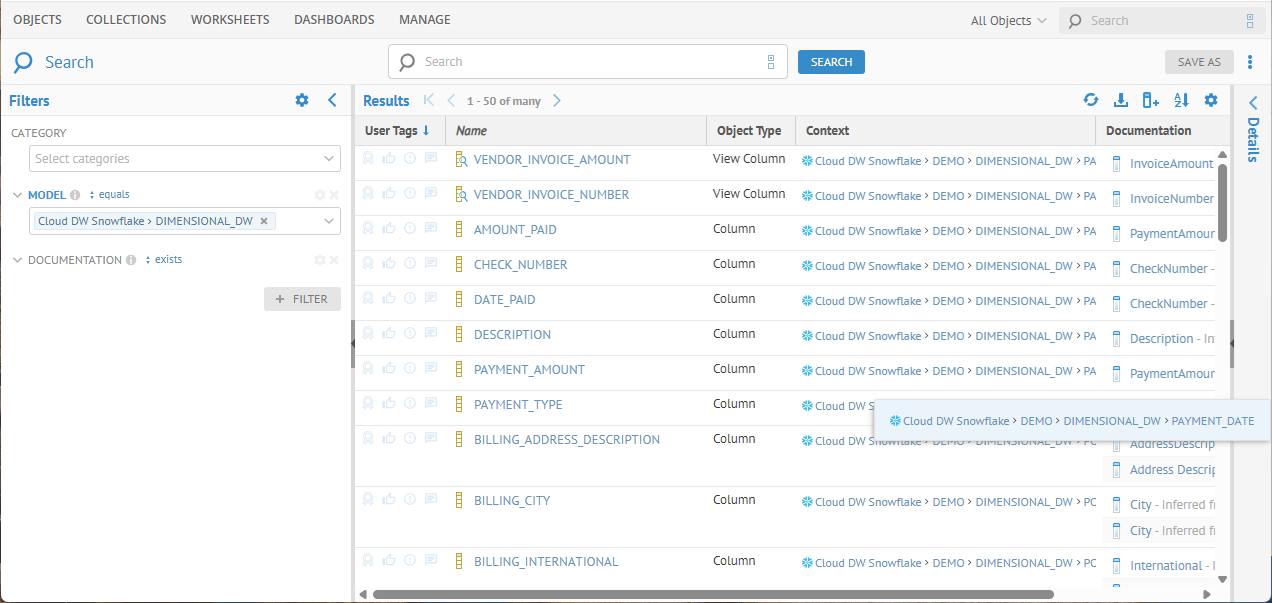Screen dimensions: 1272x603
Task: Click the blue SEARCH button
Action: tap(831, 62)
